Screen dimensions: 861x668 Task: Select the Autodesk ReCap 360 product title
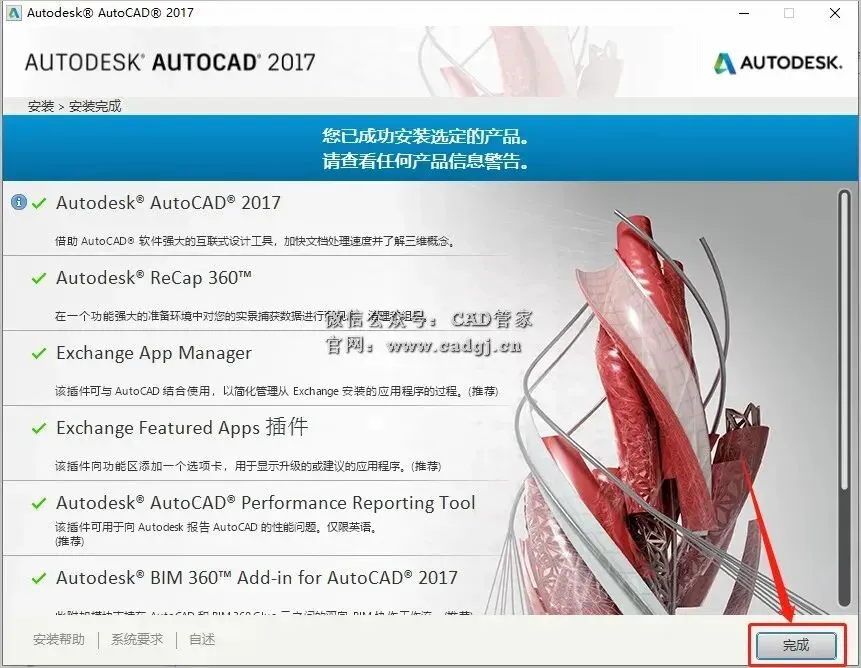[154, 278]
